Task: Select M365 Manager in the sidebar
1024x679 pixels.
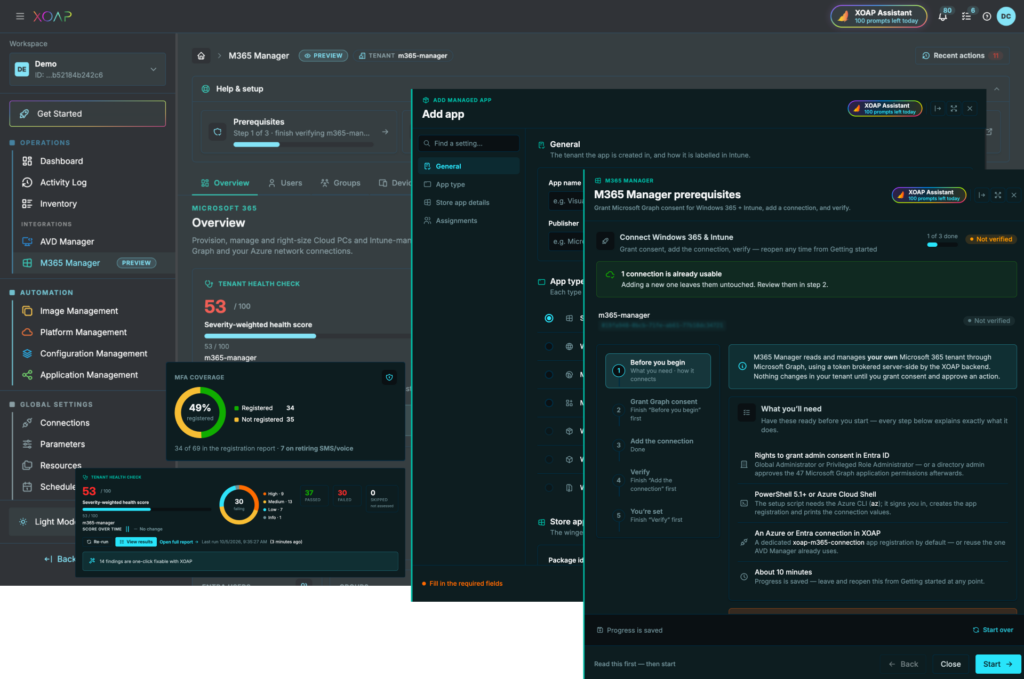Action: 88,263
